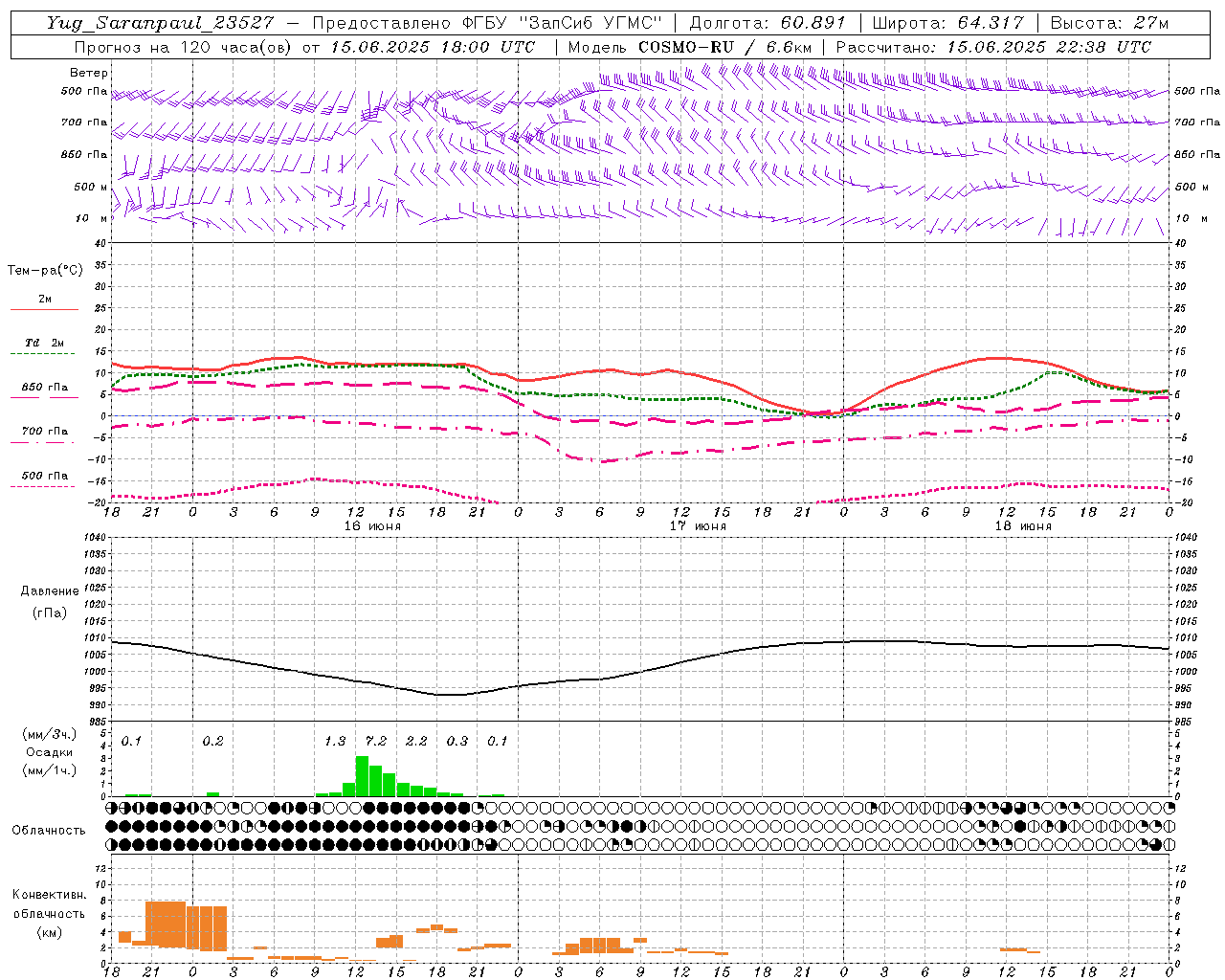Click the (гПа) unit label under Давление
This screenshot has height=980, width=1225.
(50, 612)
